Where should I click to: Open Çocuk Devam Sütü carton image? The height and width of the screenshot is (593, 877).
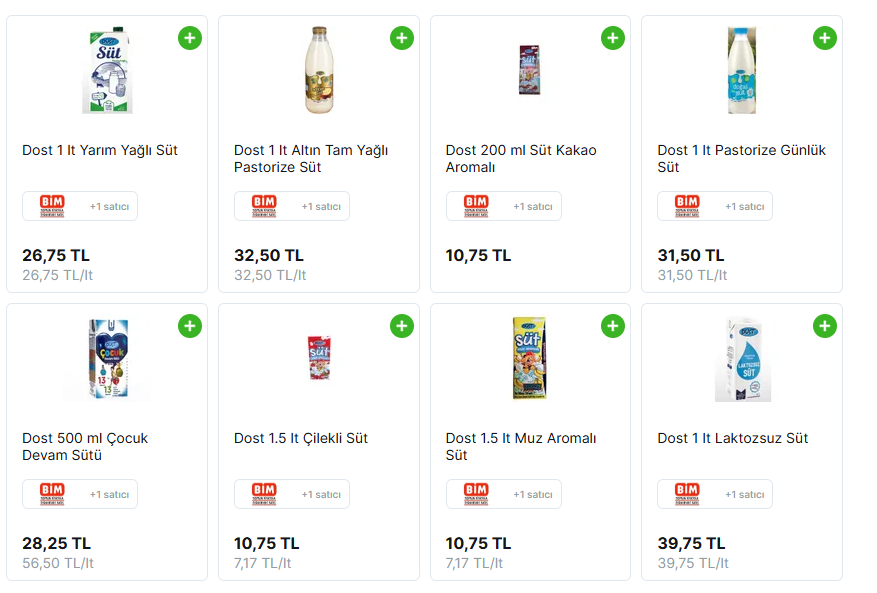coord(107,358)
